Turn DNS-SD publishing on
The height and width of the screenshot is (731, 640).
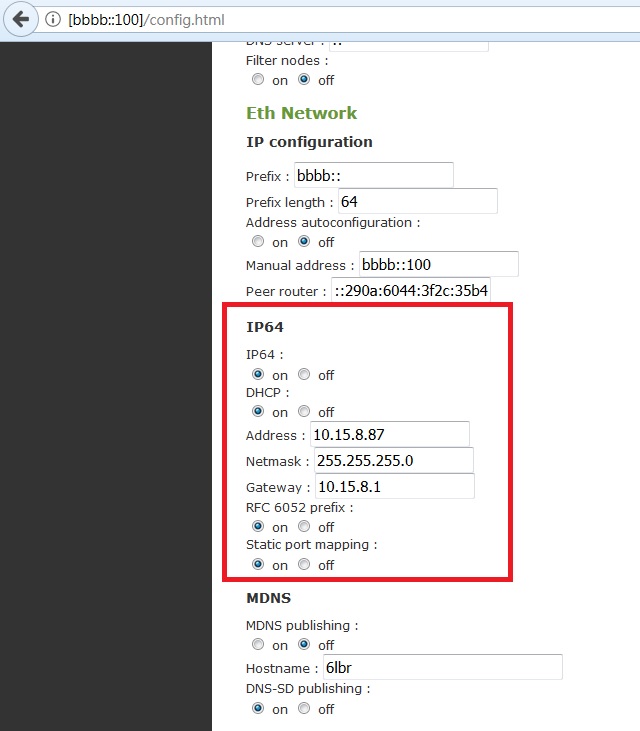tap(258, 708)
